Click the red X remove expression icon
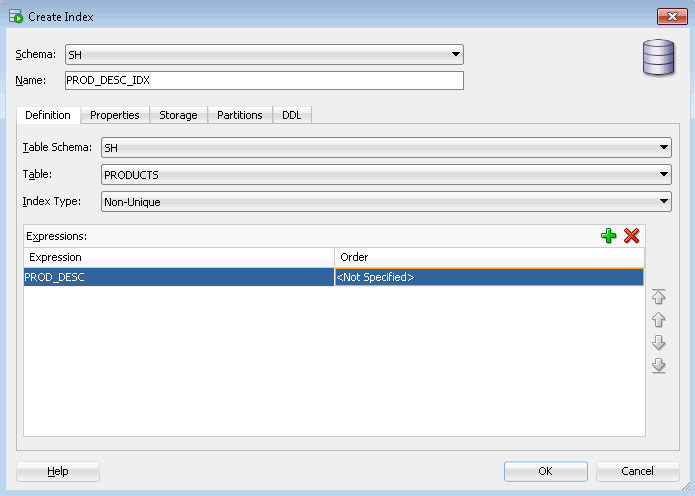Screen dimensions: 695x496 point(631,236)
